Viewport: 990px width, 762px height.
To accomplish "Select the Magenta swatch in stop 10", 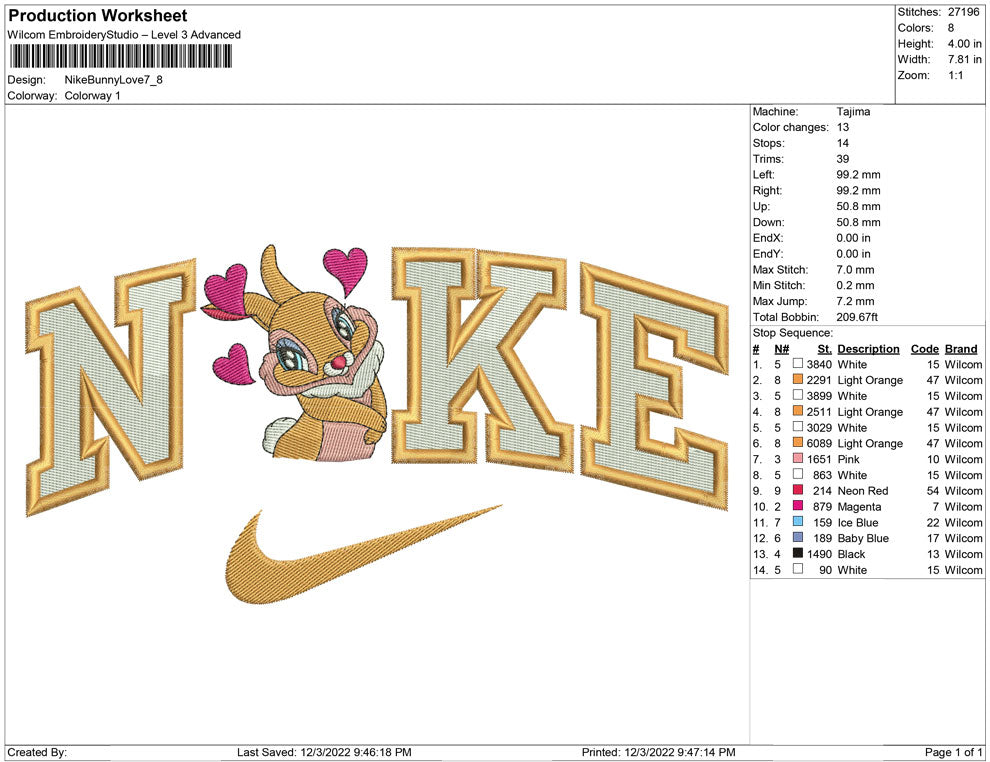I will (x=798, y=506).
